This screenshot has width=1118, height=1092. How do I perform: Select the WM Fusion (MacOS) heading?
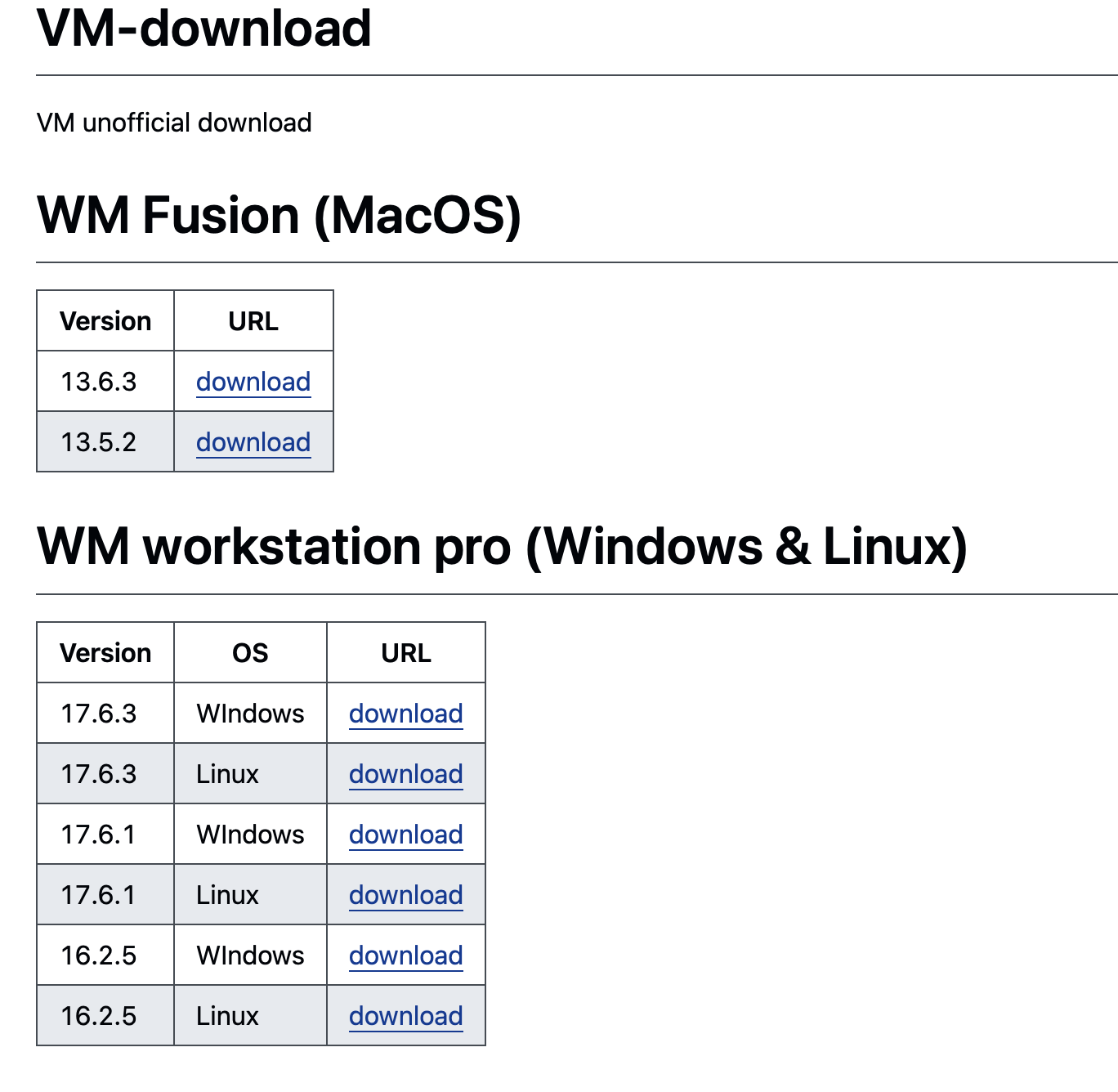point(278,214)
